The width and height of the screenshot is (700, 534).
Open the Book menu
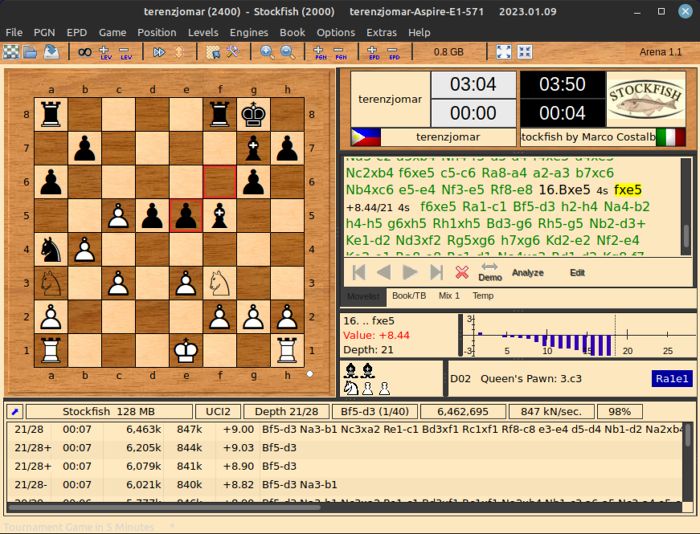pyautogui.click(x=292, y=33)
